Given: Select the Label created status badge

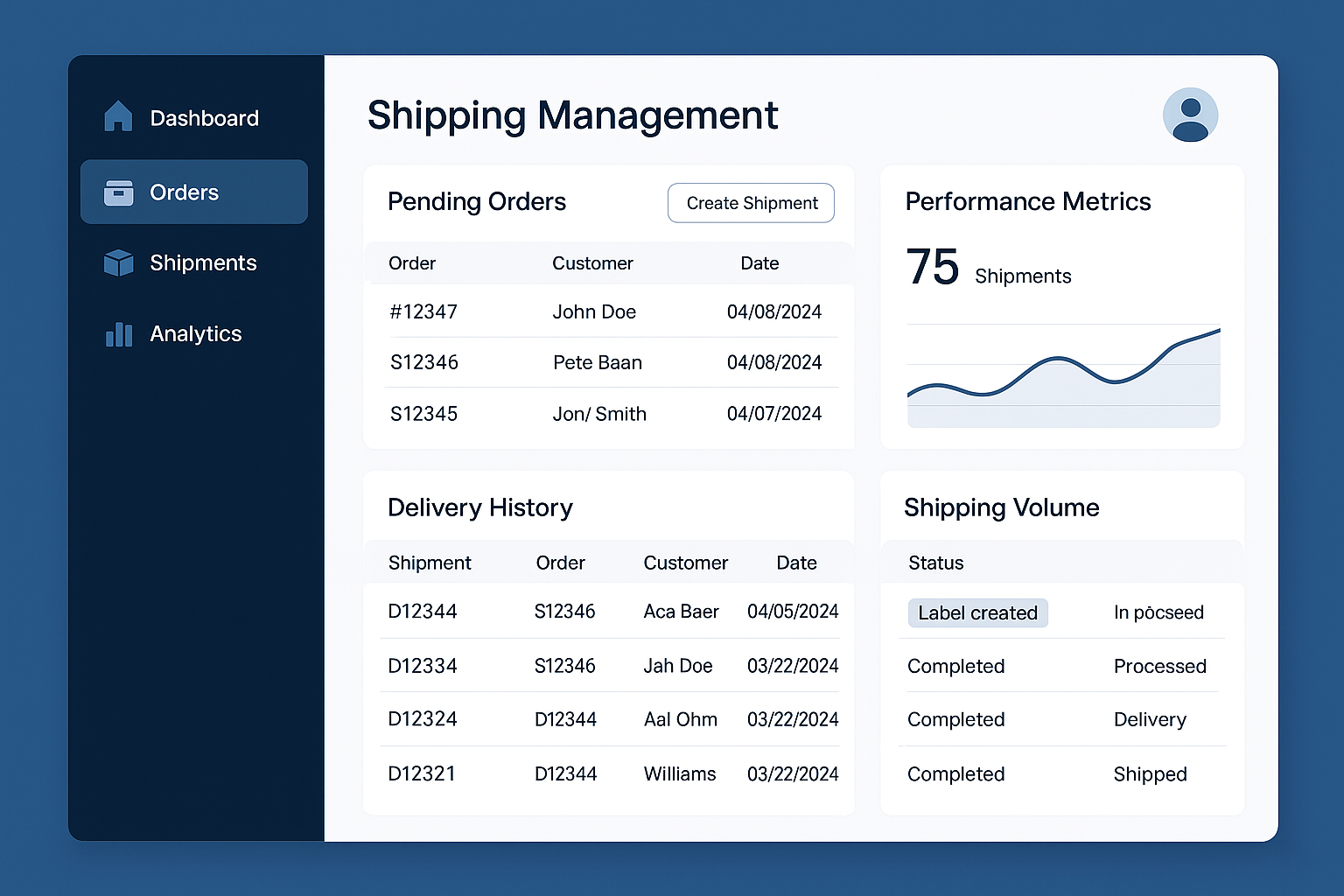Looking at the screenshot, I should pyautogui.click(x=977, y=612).
